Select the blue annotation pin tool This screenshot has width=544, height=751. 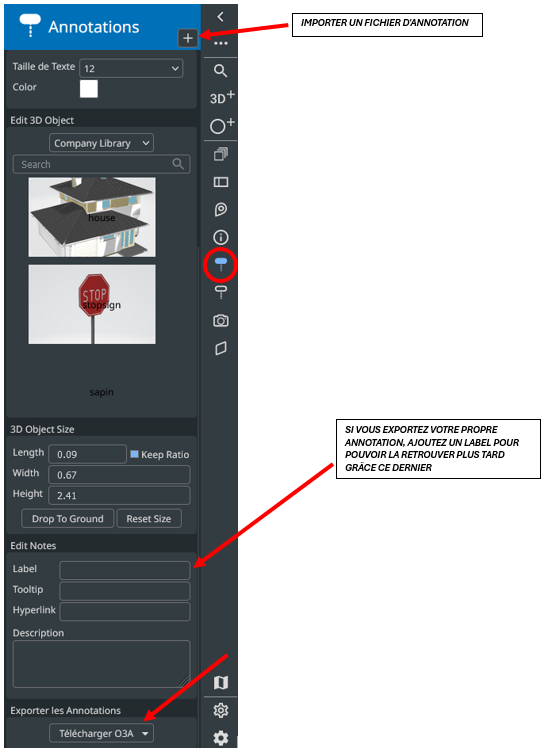pyautogui.click(x=221, y=264)
